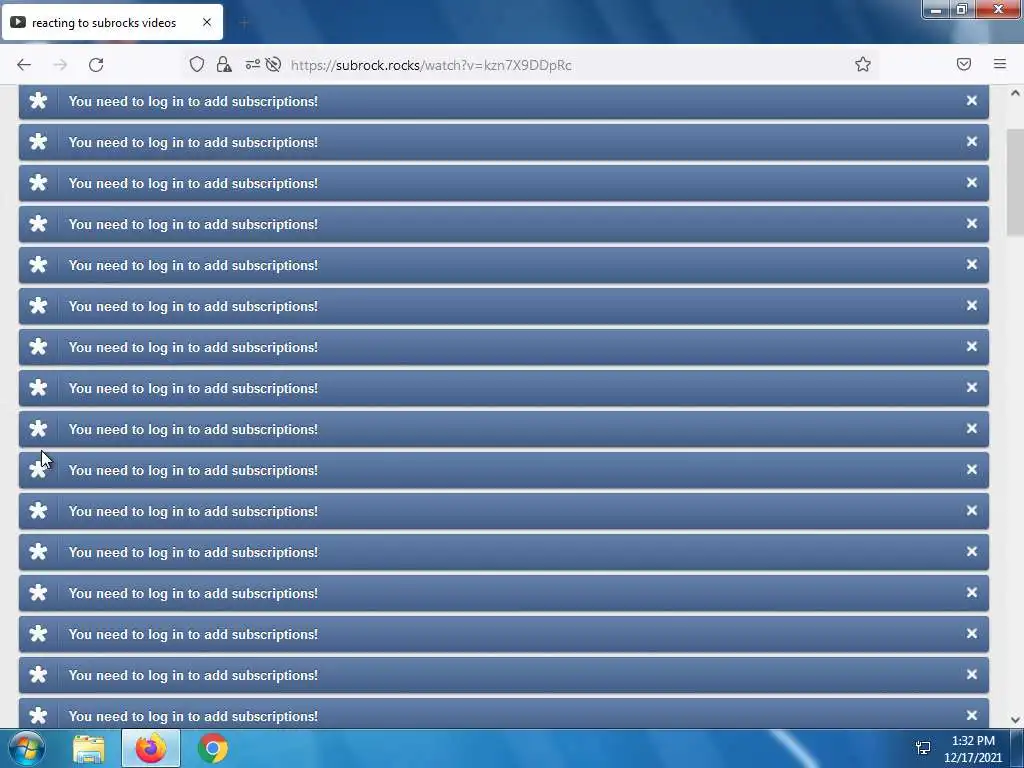Click the page scrollbar down arrow
This screenshot has width=1024, height=768.
[x=1015, y=720]
